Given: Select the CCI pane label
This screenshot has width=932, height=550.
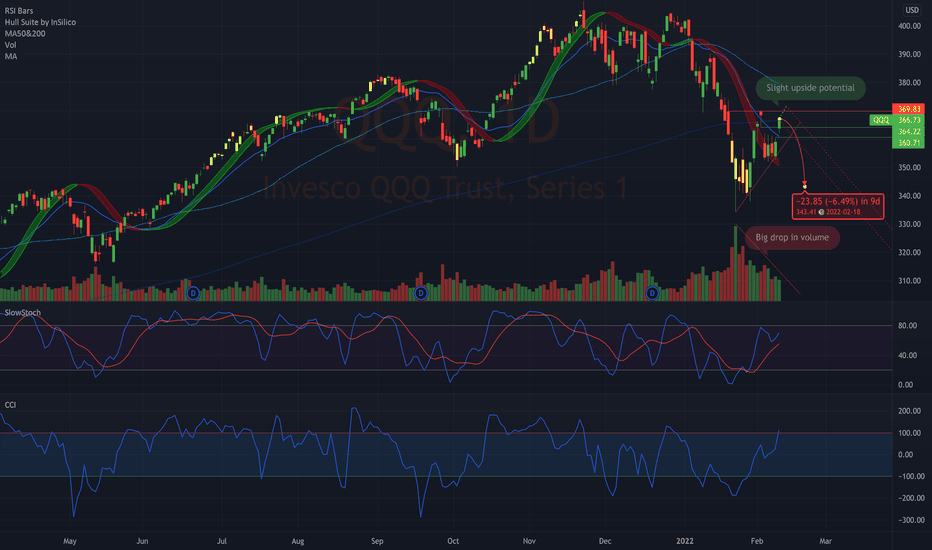Looking at the screenshot, I should coord(10,405).
